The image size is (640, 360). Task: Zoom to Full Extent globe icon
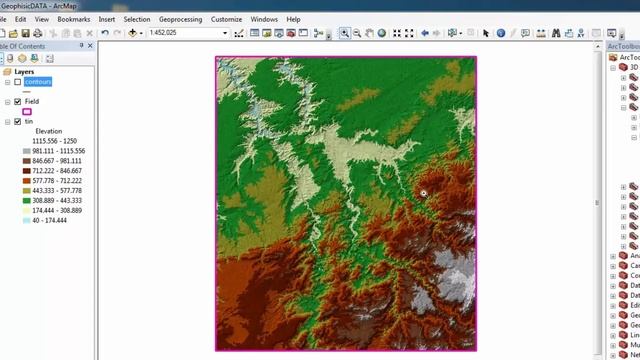[382, 33]
